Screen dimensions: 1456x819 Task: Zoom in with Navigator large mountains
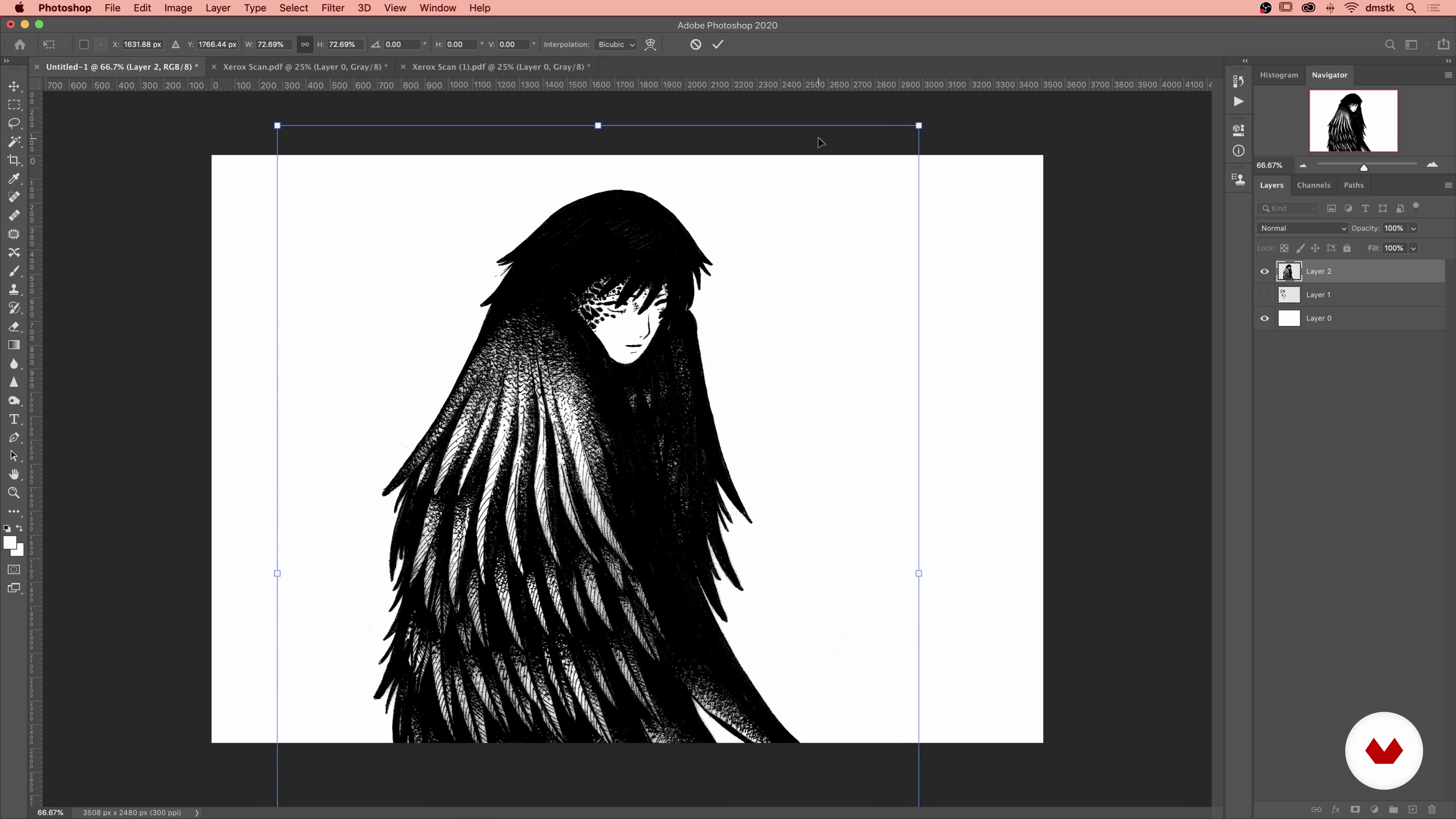coord(1432,165)
